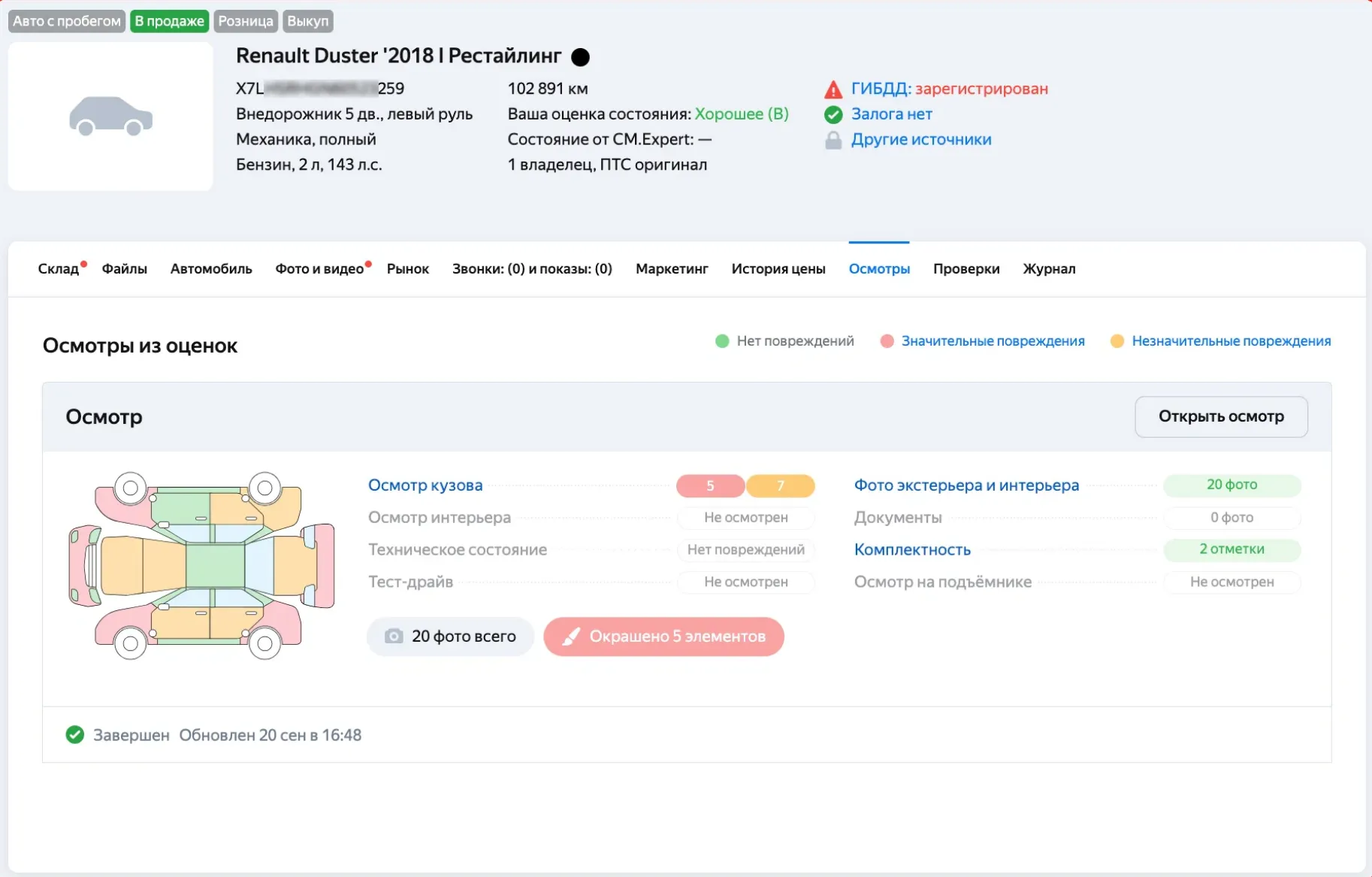The height and width of the screenshot is (877, 1372).
Task: Open the Проверки tab
Action: [x=966, y=268]
